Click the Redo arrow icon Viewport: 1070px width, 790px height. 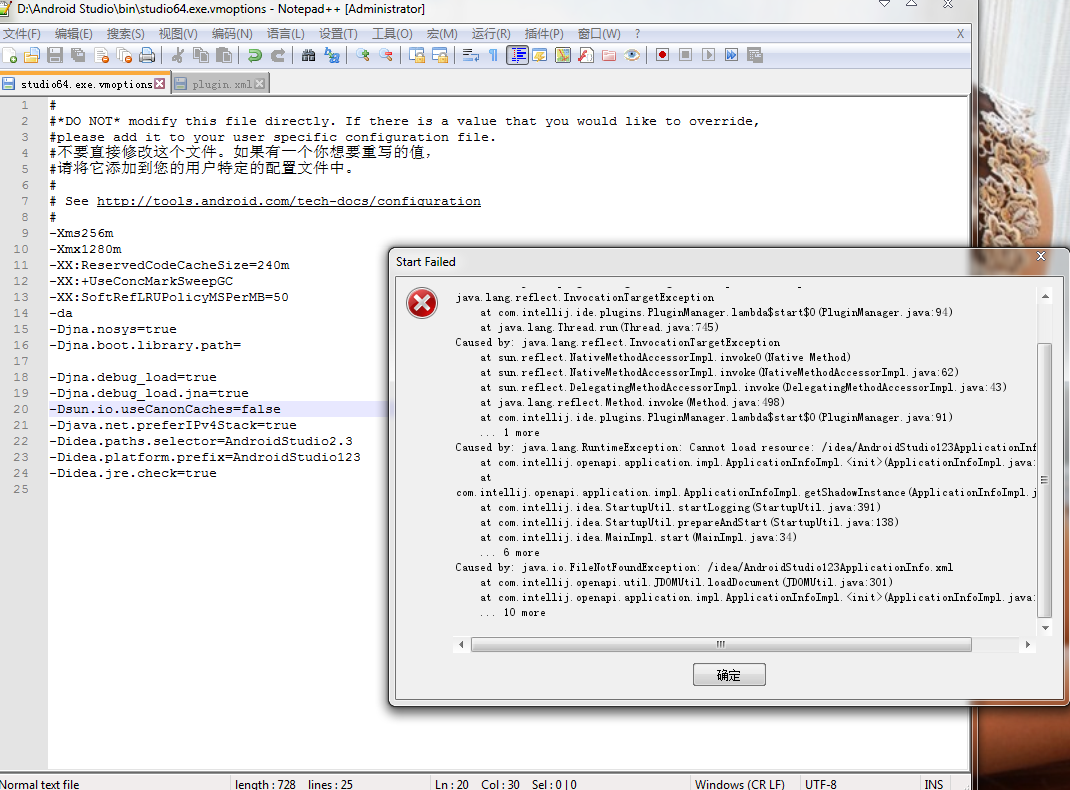tap(278, 55)
